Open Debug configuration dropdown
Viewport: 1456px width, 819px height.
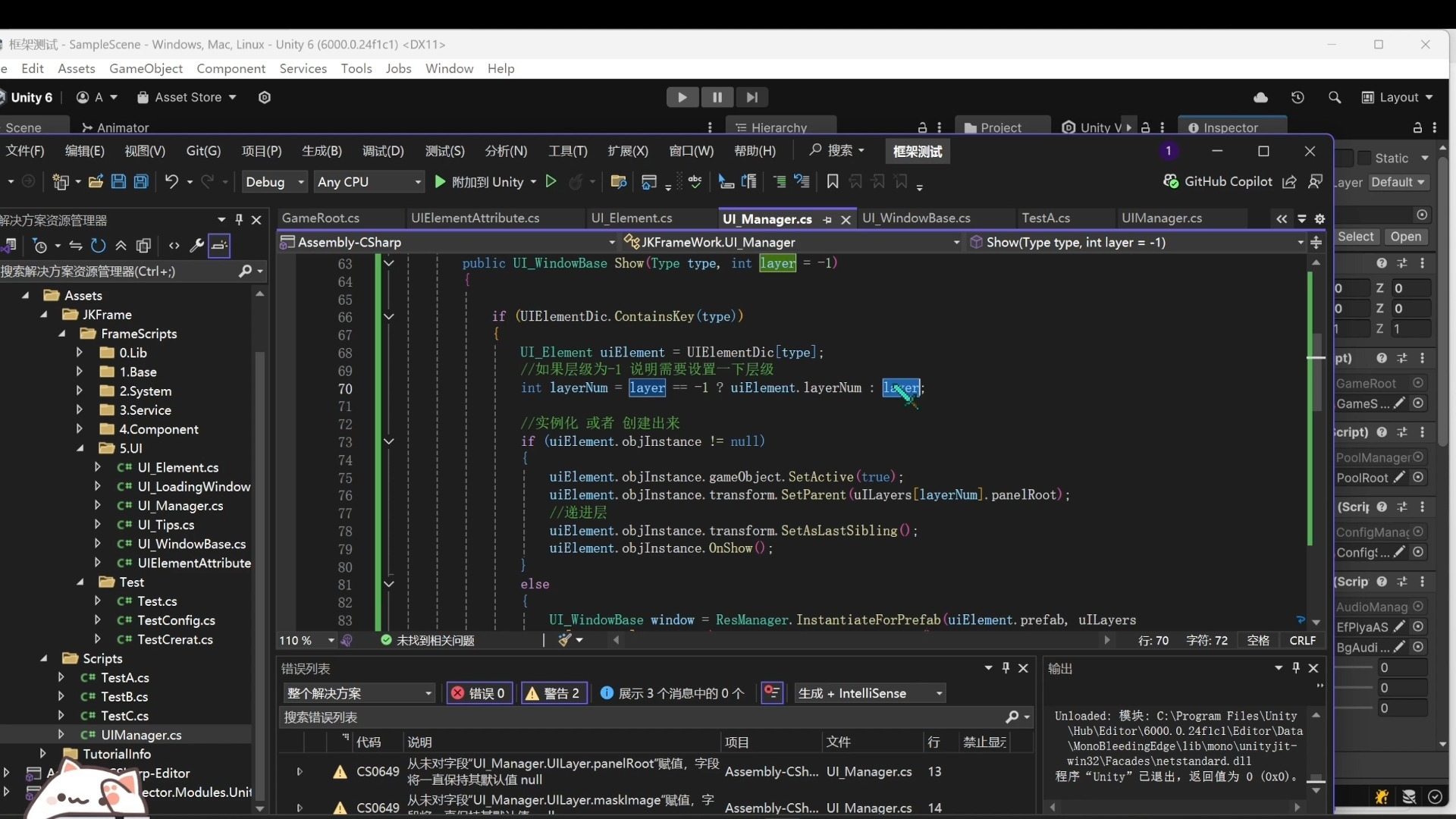pos(275,181)
